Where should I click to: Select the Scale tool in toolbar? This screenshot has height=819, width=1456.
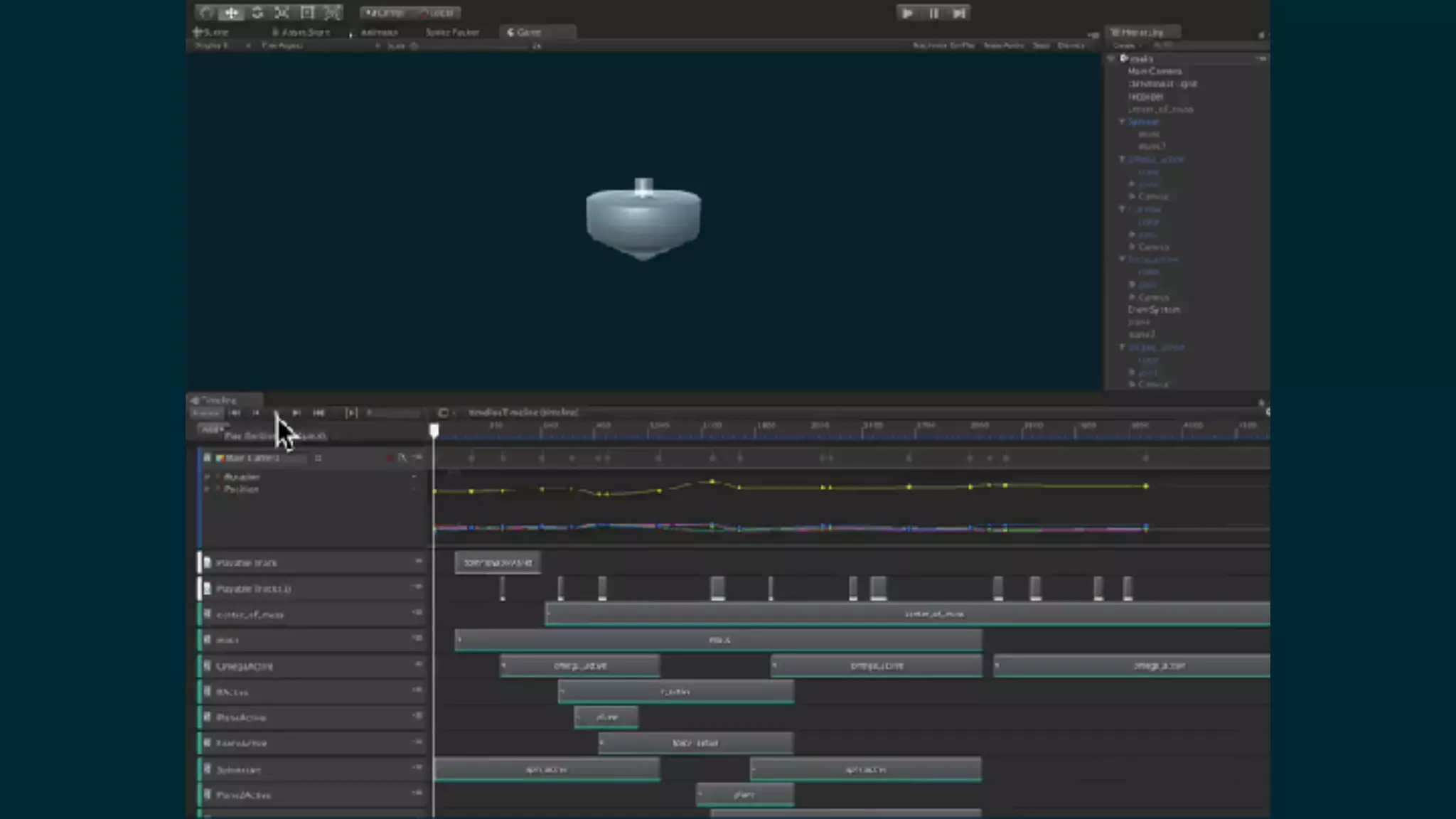point(282,13)
